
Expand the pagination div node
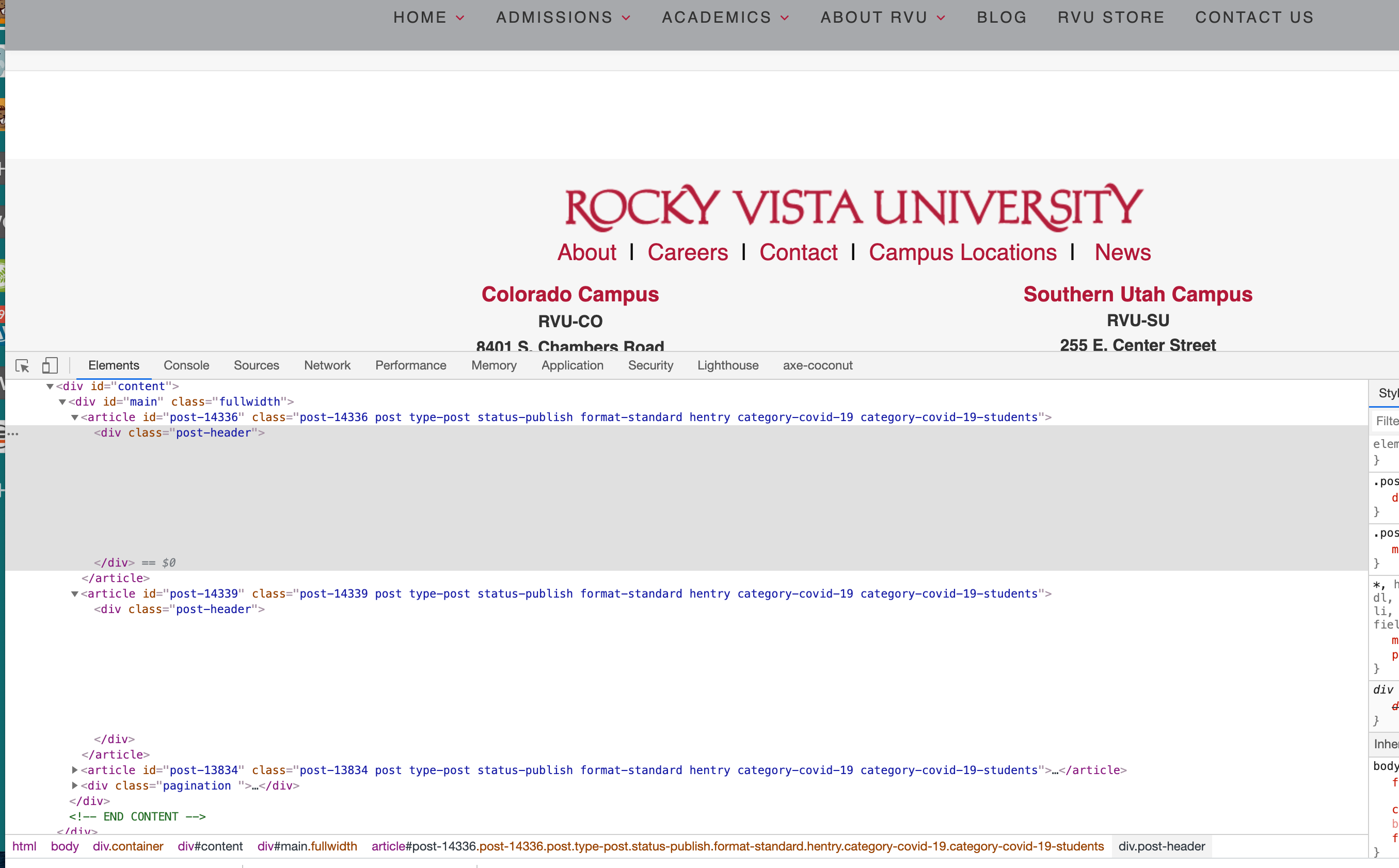(75, 785)
